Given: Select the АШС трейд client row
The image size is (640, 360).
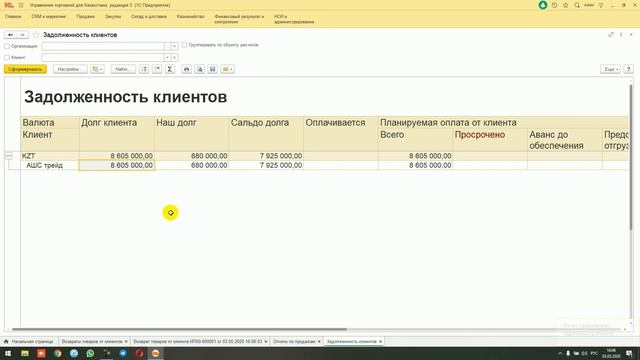Looking at the screenshot, I should click(44, 166).
